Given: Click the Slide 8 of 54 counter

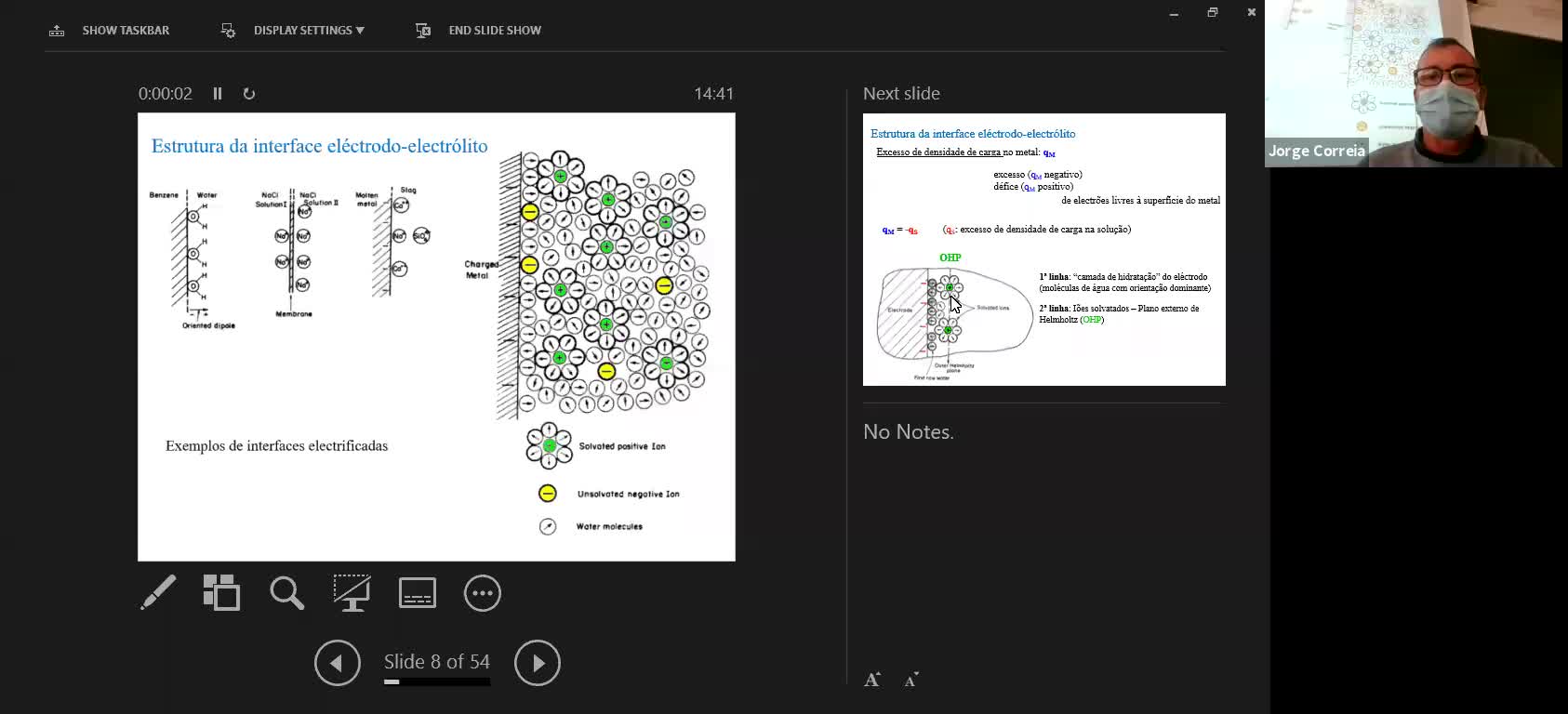Looking at the screenshot, I should pyautogui.click(x=436, y=661).
